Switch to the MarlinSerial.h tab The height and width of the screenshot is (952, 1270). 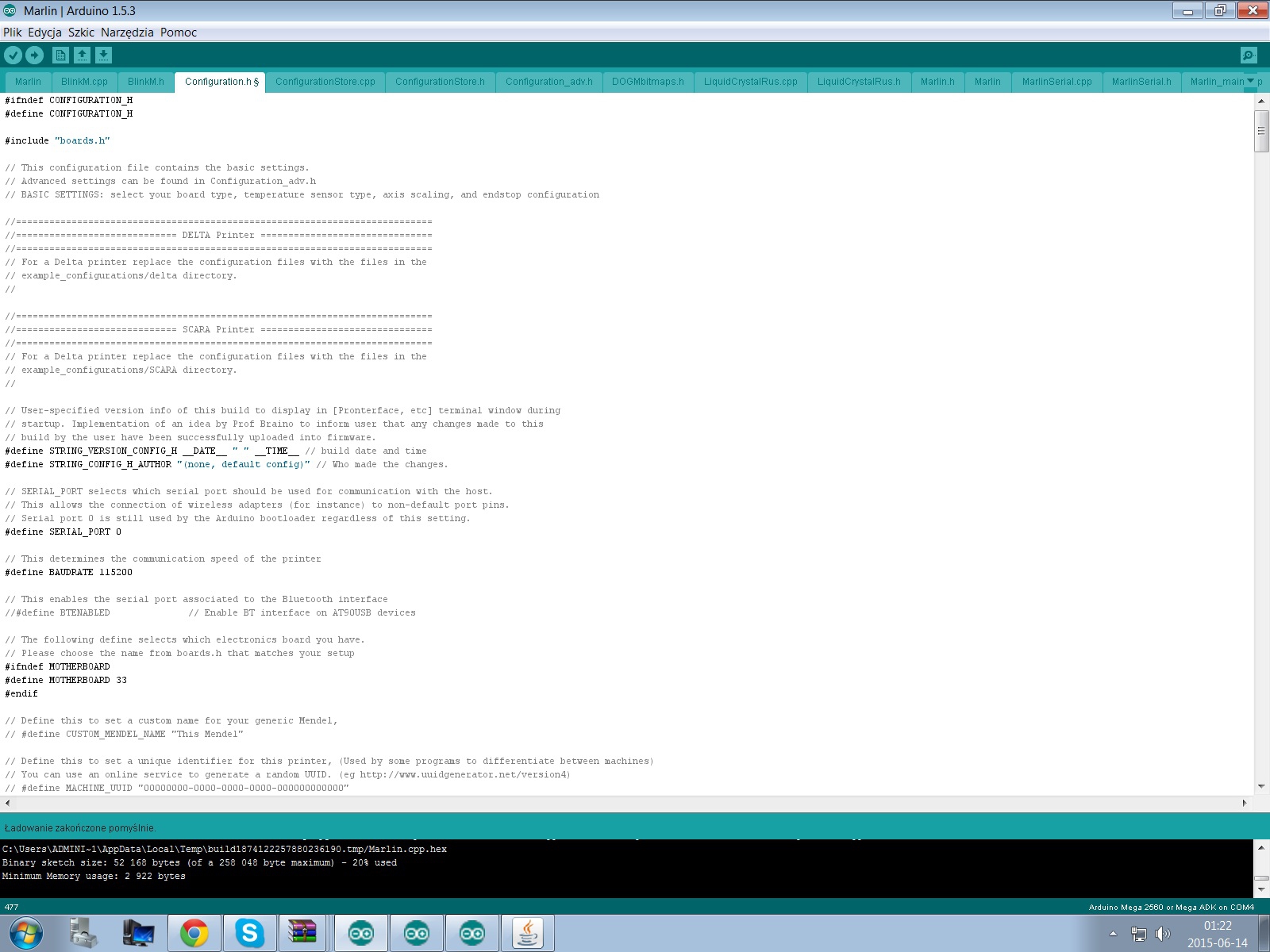click(1141, 82)
